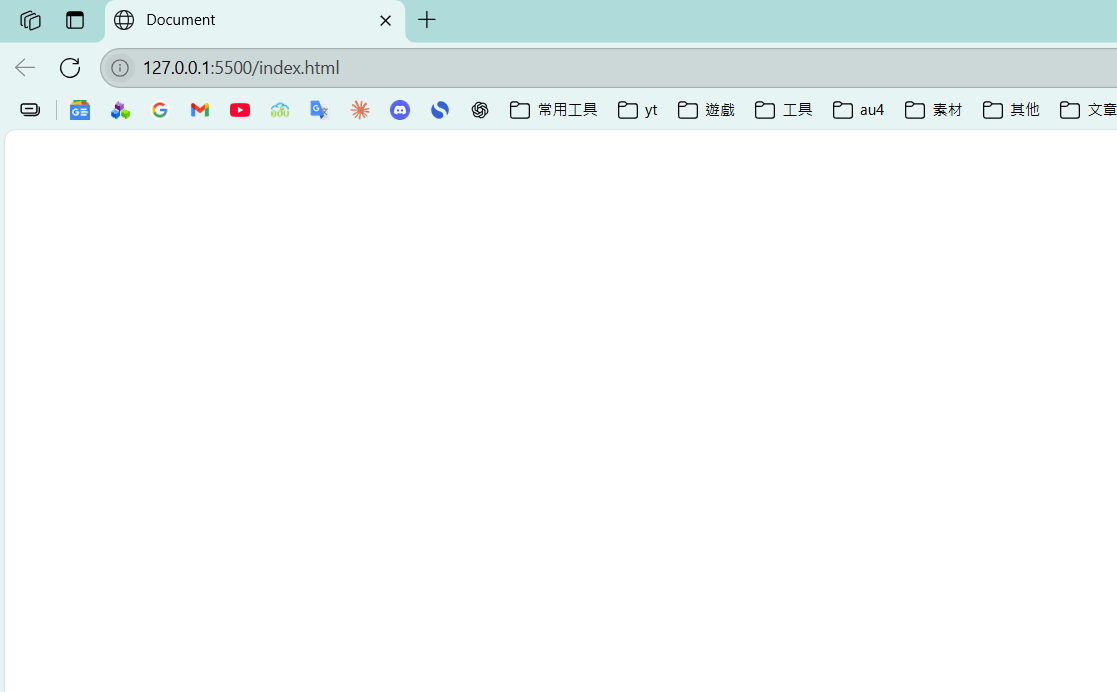
Task: Open the first bookmark bar stacked-tabs icon
Action: click(x=30, y=110)
